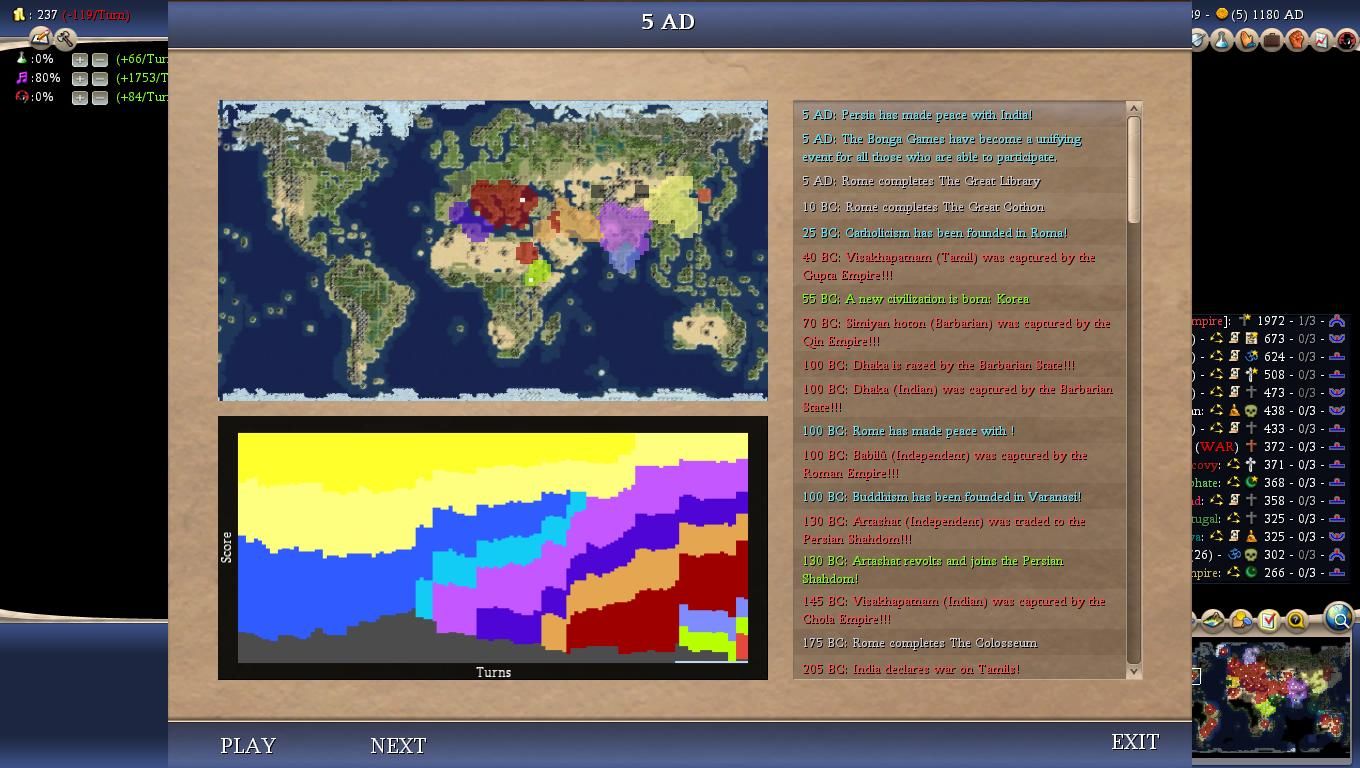Viewport: 1360px width, 768px height.
Task: Click the red checkmark scores toggle icon
Action: 1268,620
